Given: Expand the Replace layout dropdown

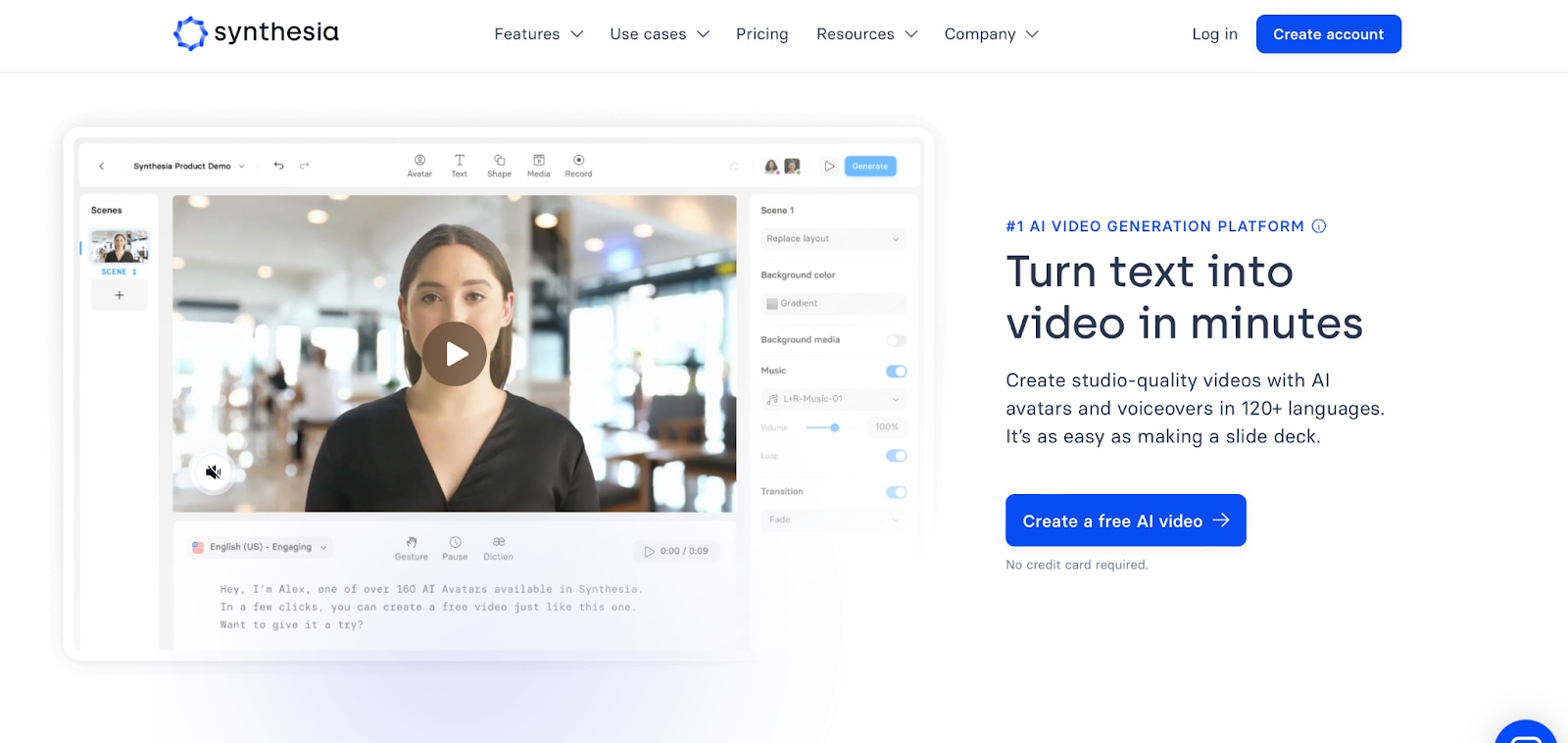Looking at the screenshot, I should [833, 239].
